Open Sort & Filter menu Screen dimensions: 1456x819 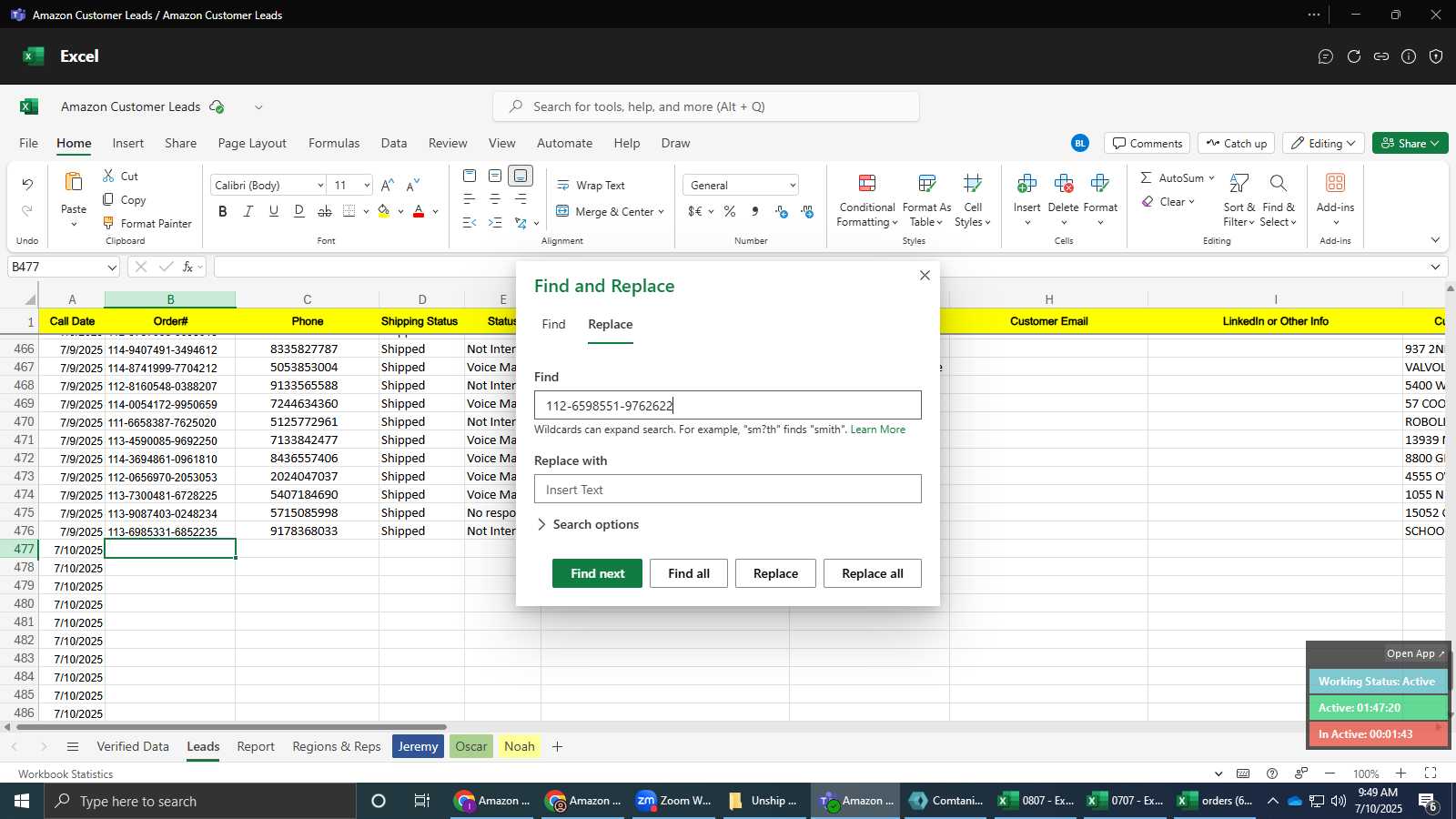(1239, 200)
